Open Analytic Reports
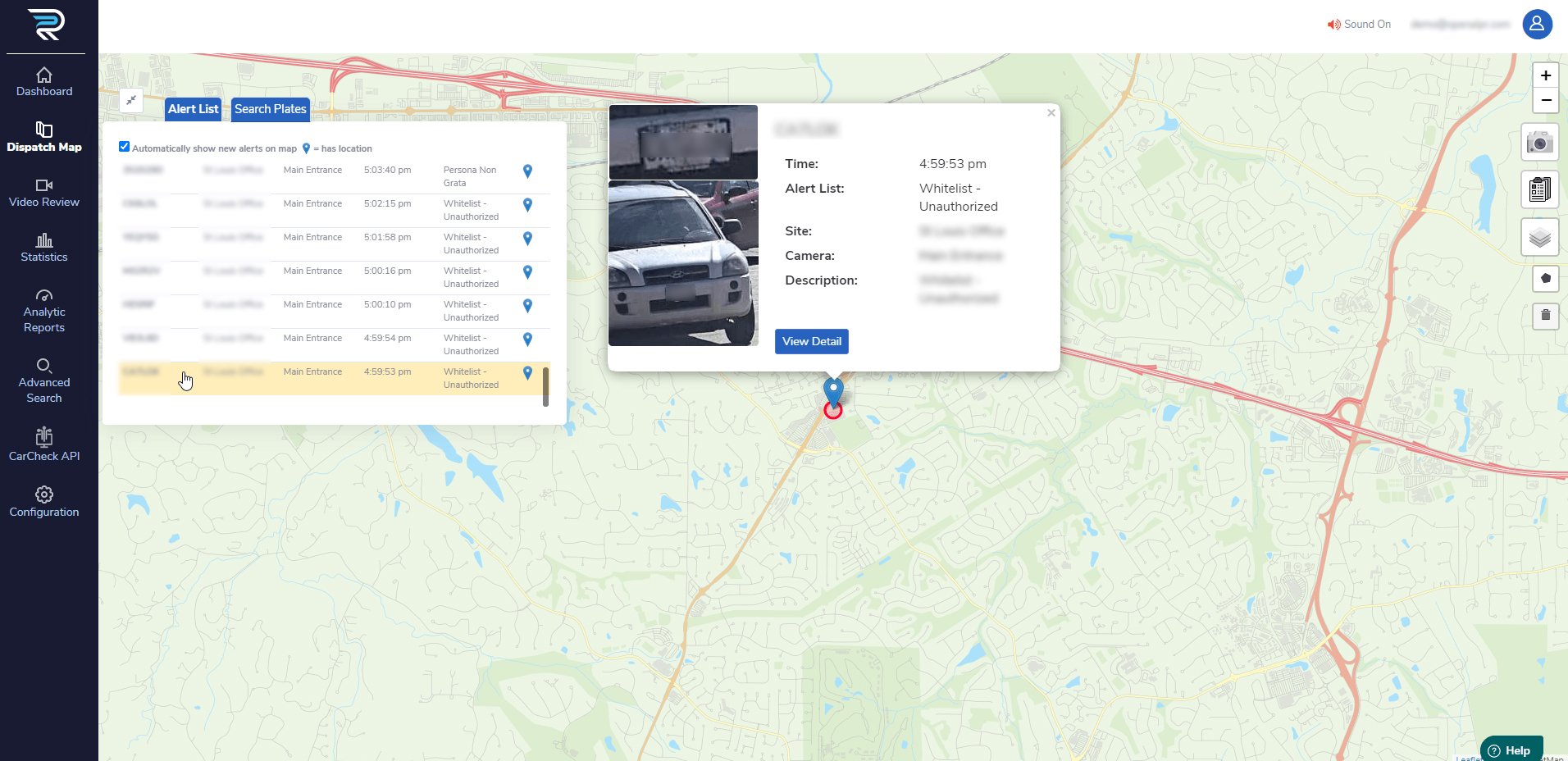This screenshot has height=761, width=1568. pyautogui.click(x=44, y=311)
